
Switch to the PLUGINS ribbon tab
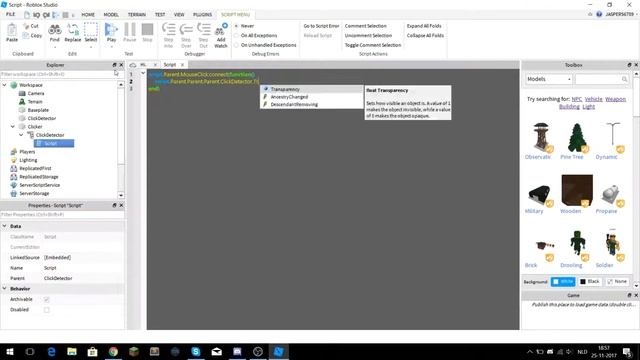202,15
